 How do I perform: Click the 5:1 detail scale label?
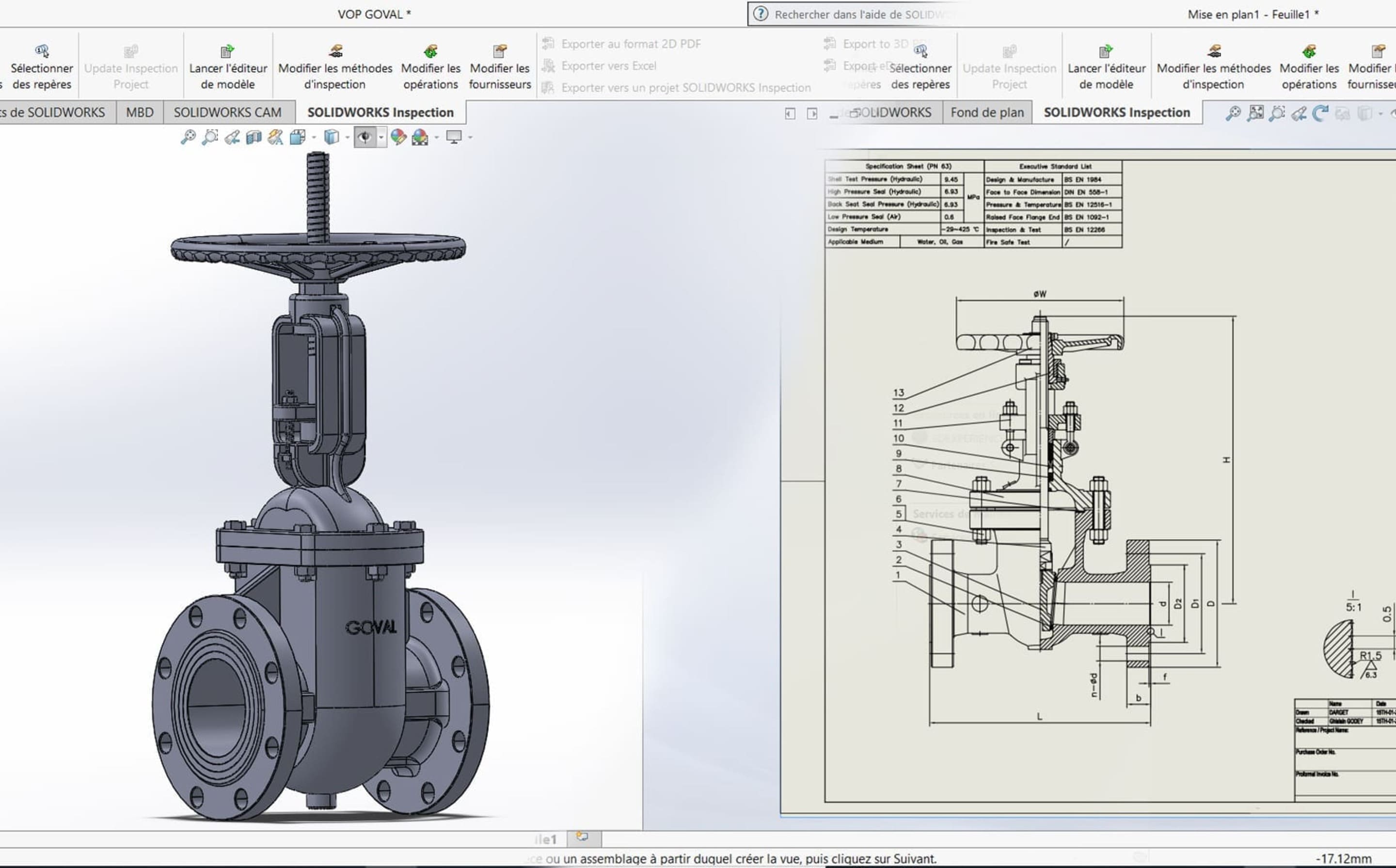click(x=1353, y=607)
